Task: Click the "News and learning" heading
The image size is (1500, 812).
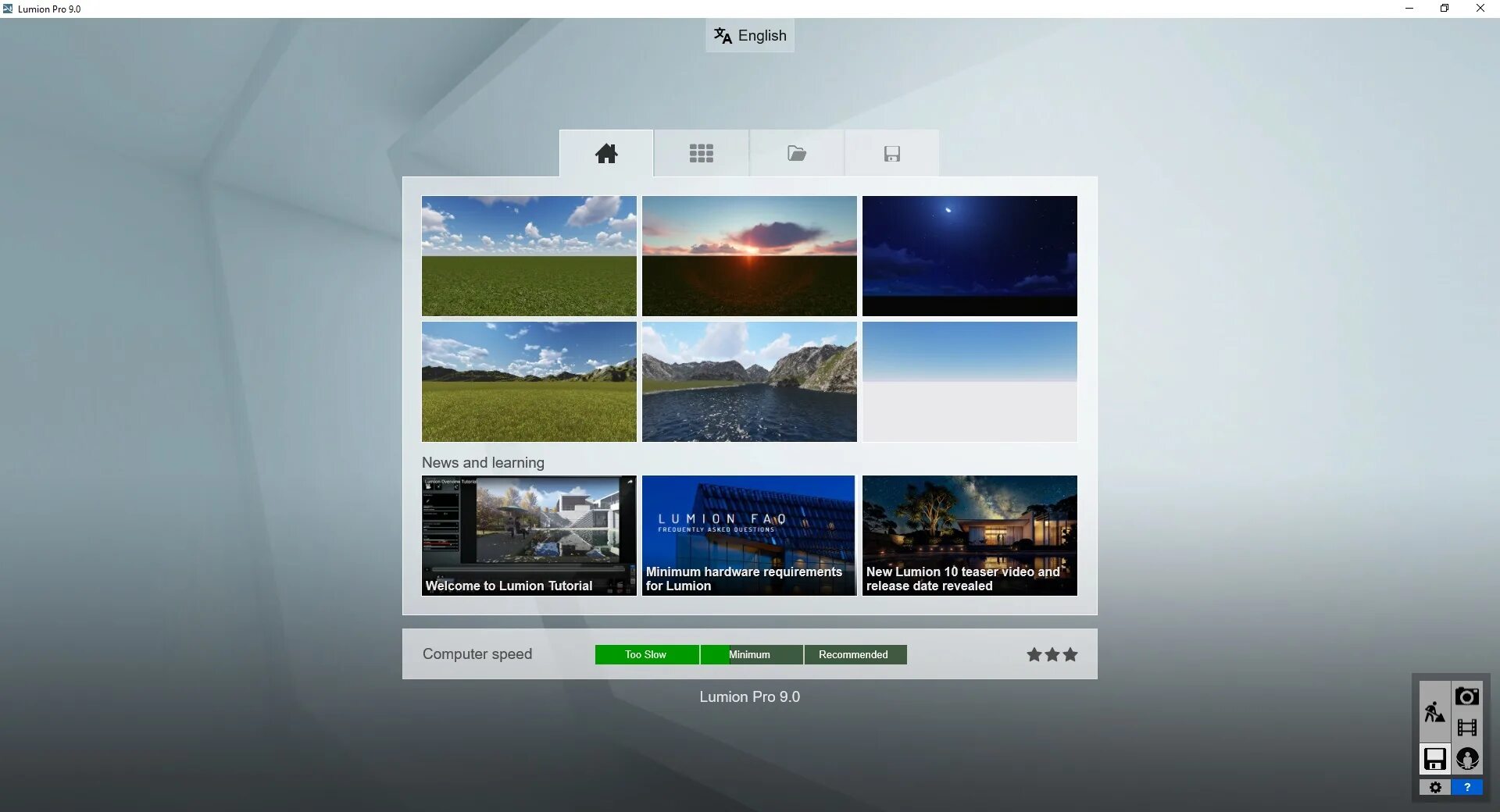Action: coord(483,462)
